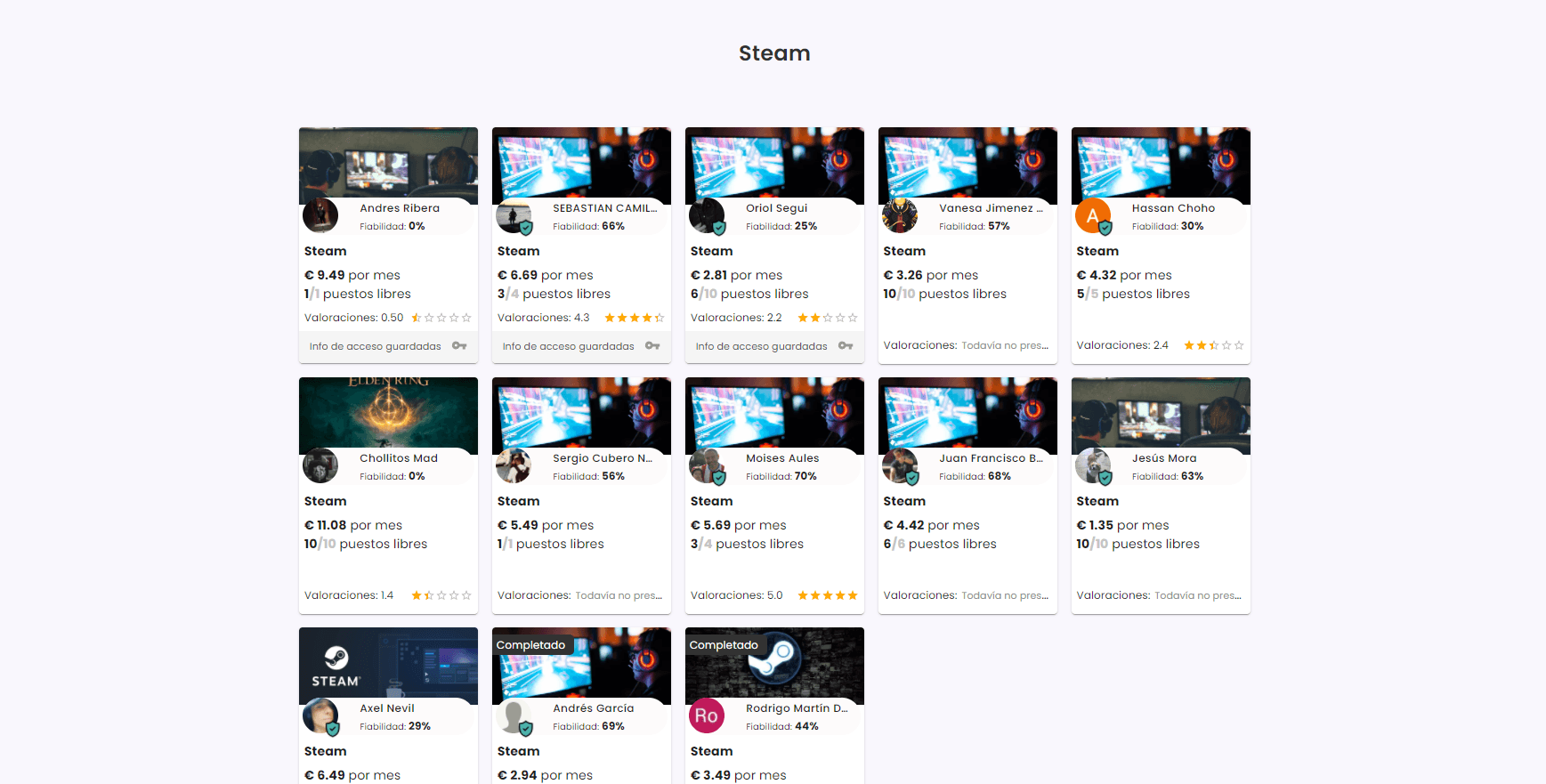Viewport: 1546px width, 784px height.
Task: Click the key icon on Oriol Segui's card
Action: tap(846, 346)
